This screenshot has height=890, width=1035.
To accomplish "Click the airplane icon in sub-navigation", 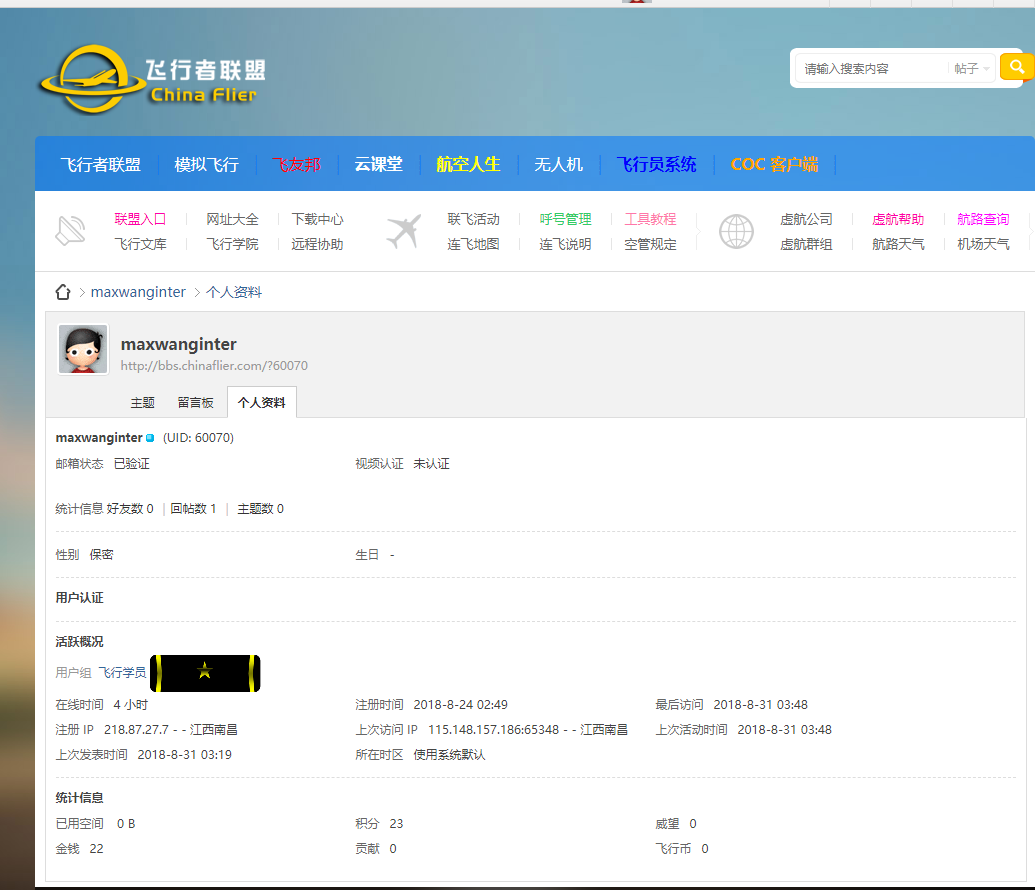I will pos(404,231).
